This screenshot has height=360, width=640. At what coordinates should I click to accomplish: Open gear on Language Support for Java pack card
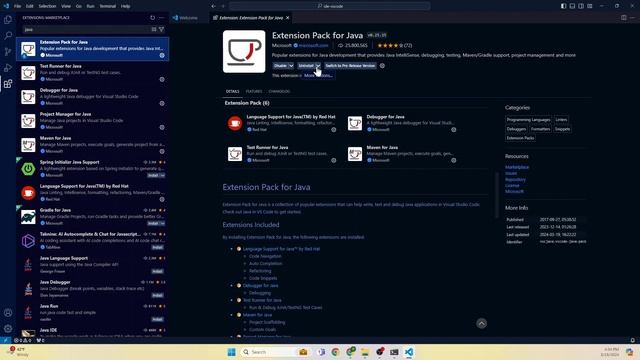[x=333, y=130]
